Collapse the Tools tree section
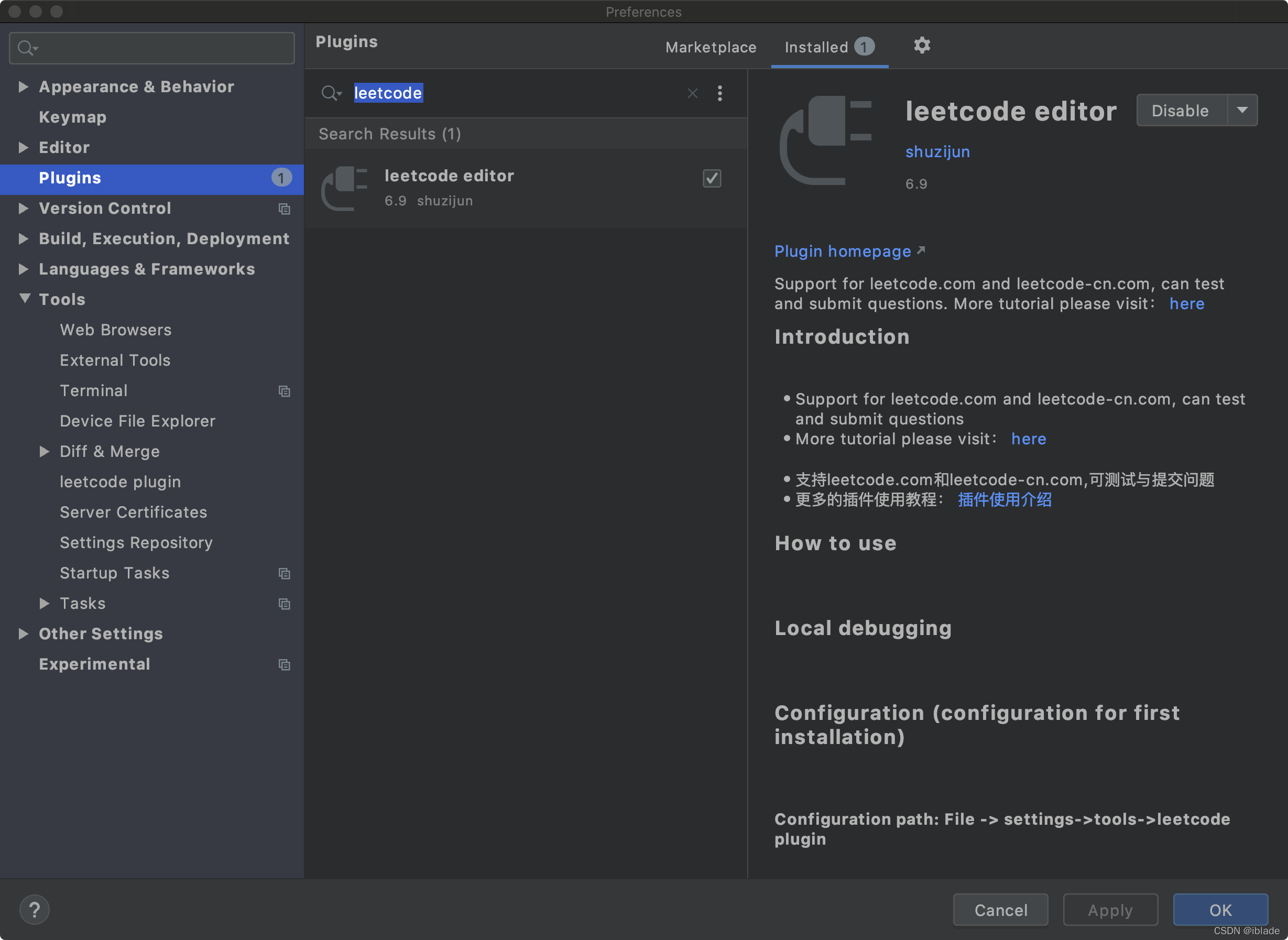The width and height of the screenshot is (1288, 940). (25, 299)
